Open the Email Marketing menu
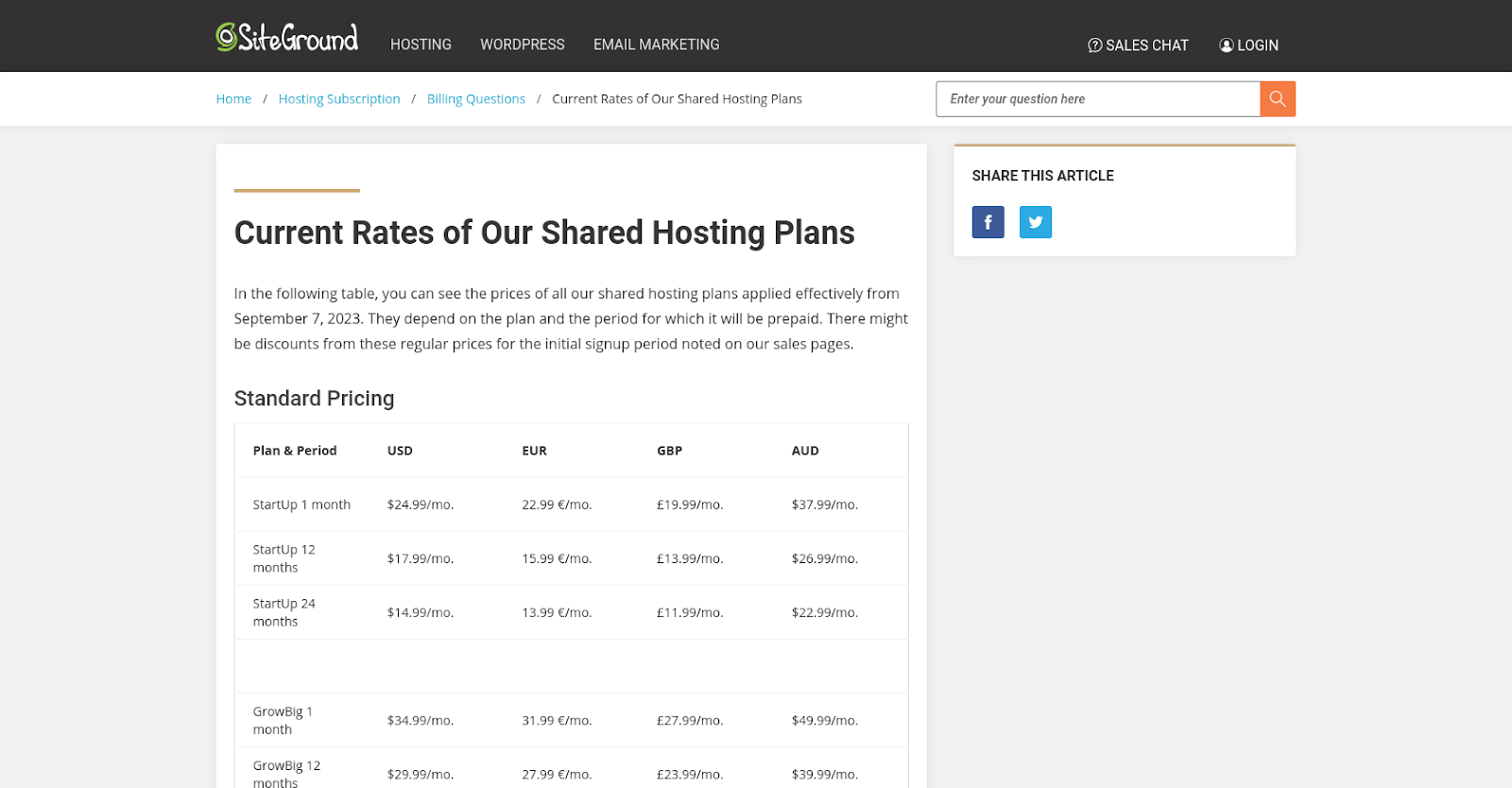The width and height of the screenshot is (1512, 788). tap(657, 44)
